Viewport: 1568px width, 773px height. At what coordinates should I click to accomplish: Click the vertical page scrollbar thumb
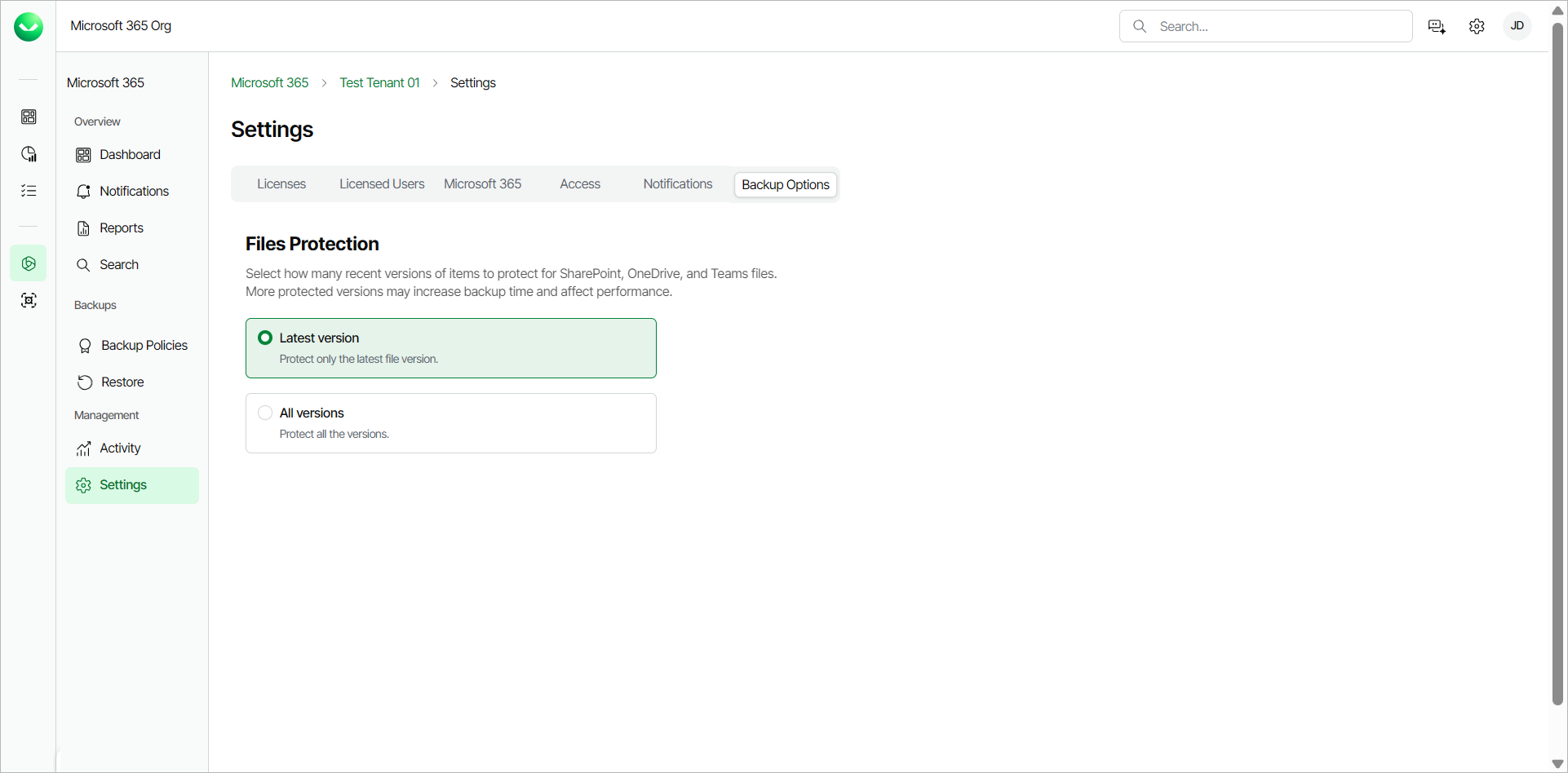pyautogui.click(x=1557, y=363)
